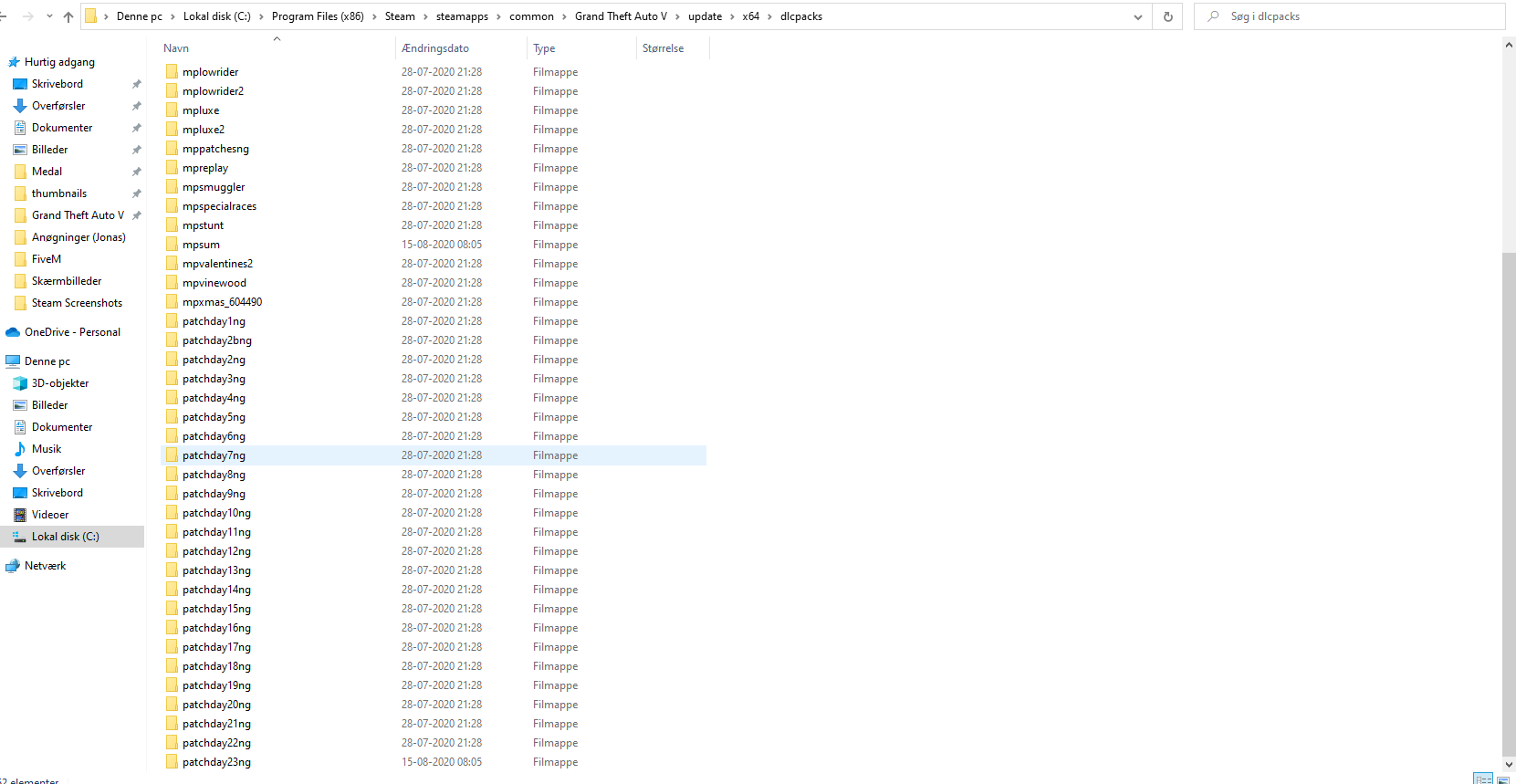Select 'mpspecialraces' folder icon
1516x784 pixels.
[x=172, y=205]
